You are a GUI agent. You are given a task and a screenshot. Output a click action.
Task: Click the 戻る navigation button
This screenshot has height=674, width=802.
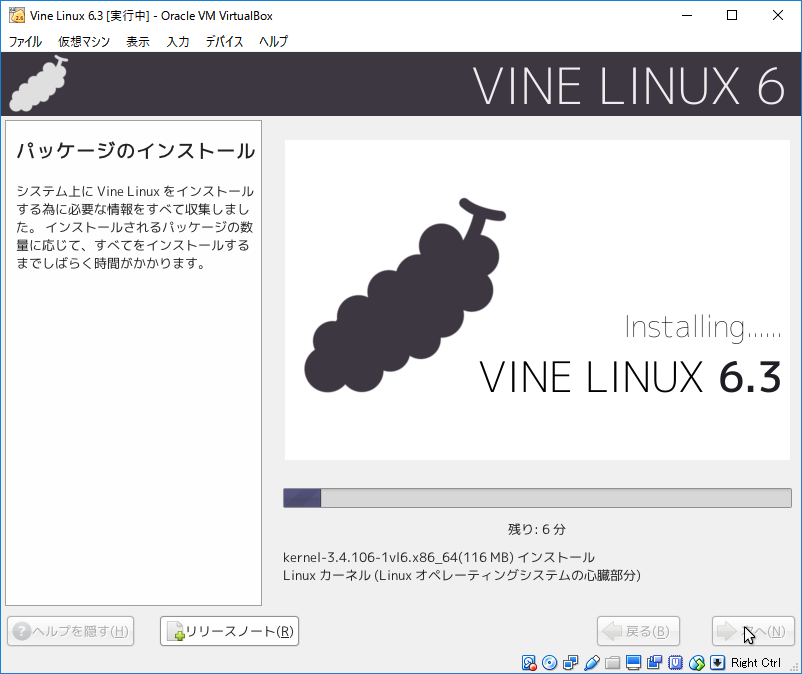(638, 631)
